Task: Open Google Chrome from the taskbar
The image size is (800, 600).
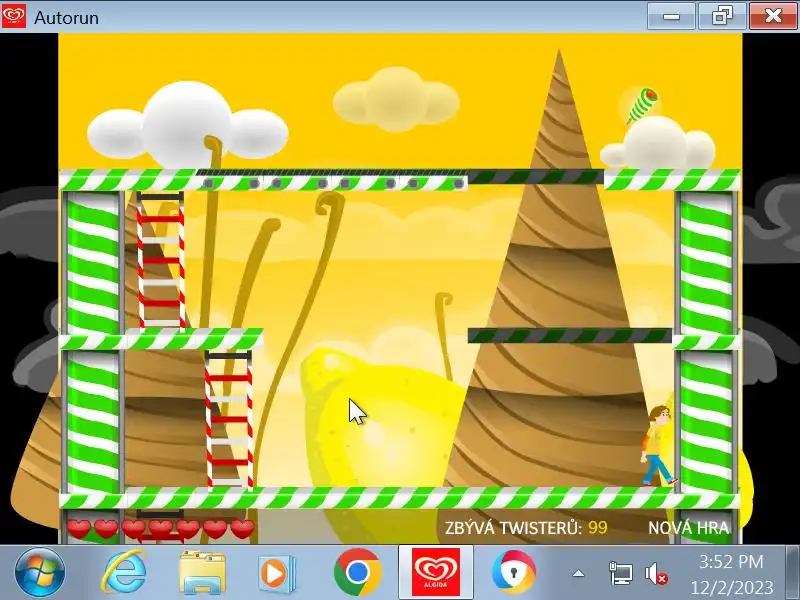Action: pos(357,572)
